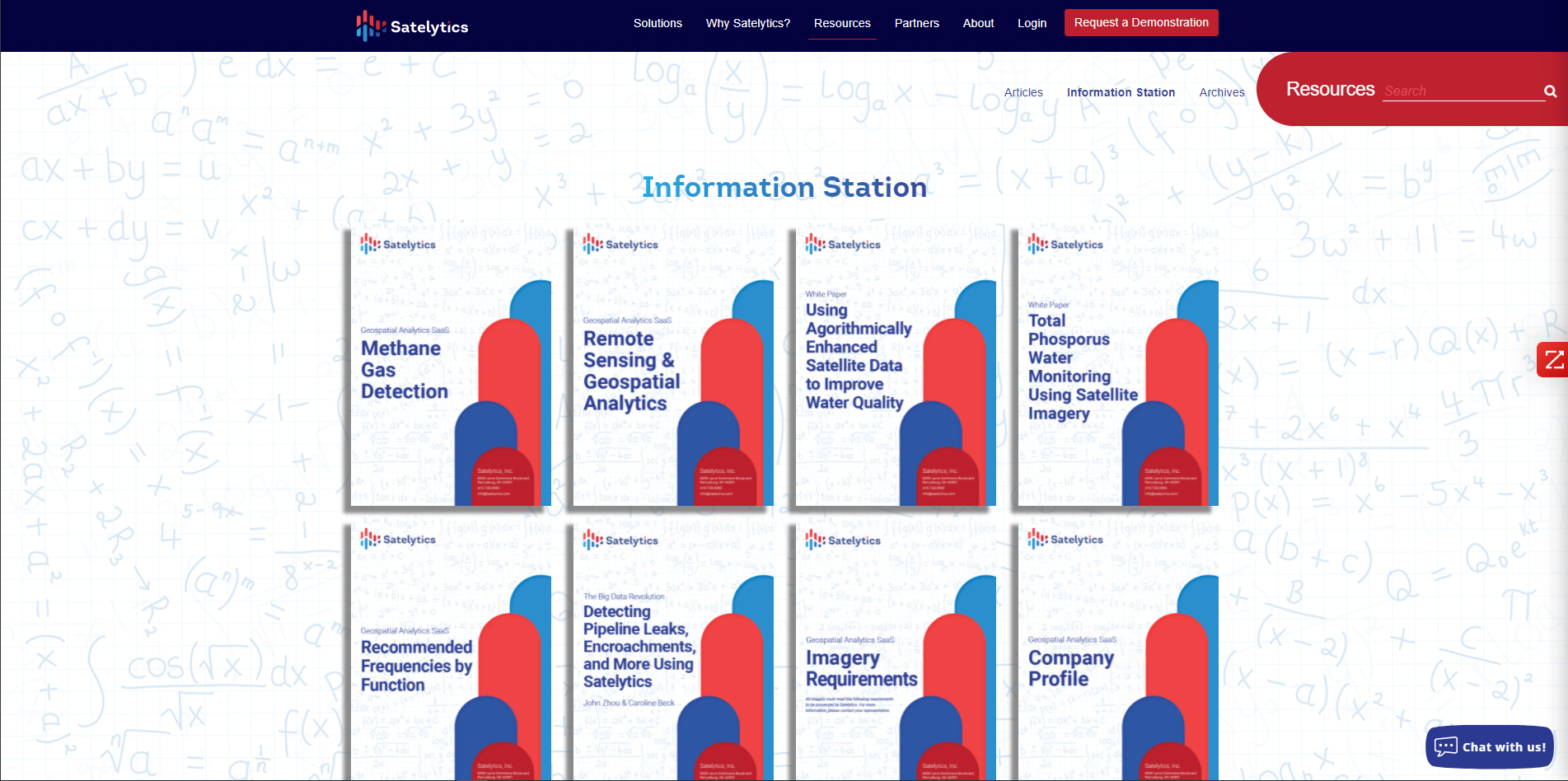Open the red floating side widget icon
This screenshot has width=1568, height=781.
coord(1552,359)
